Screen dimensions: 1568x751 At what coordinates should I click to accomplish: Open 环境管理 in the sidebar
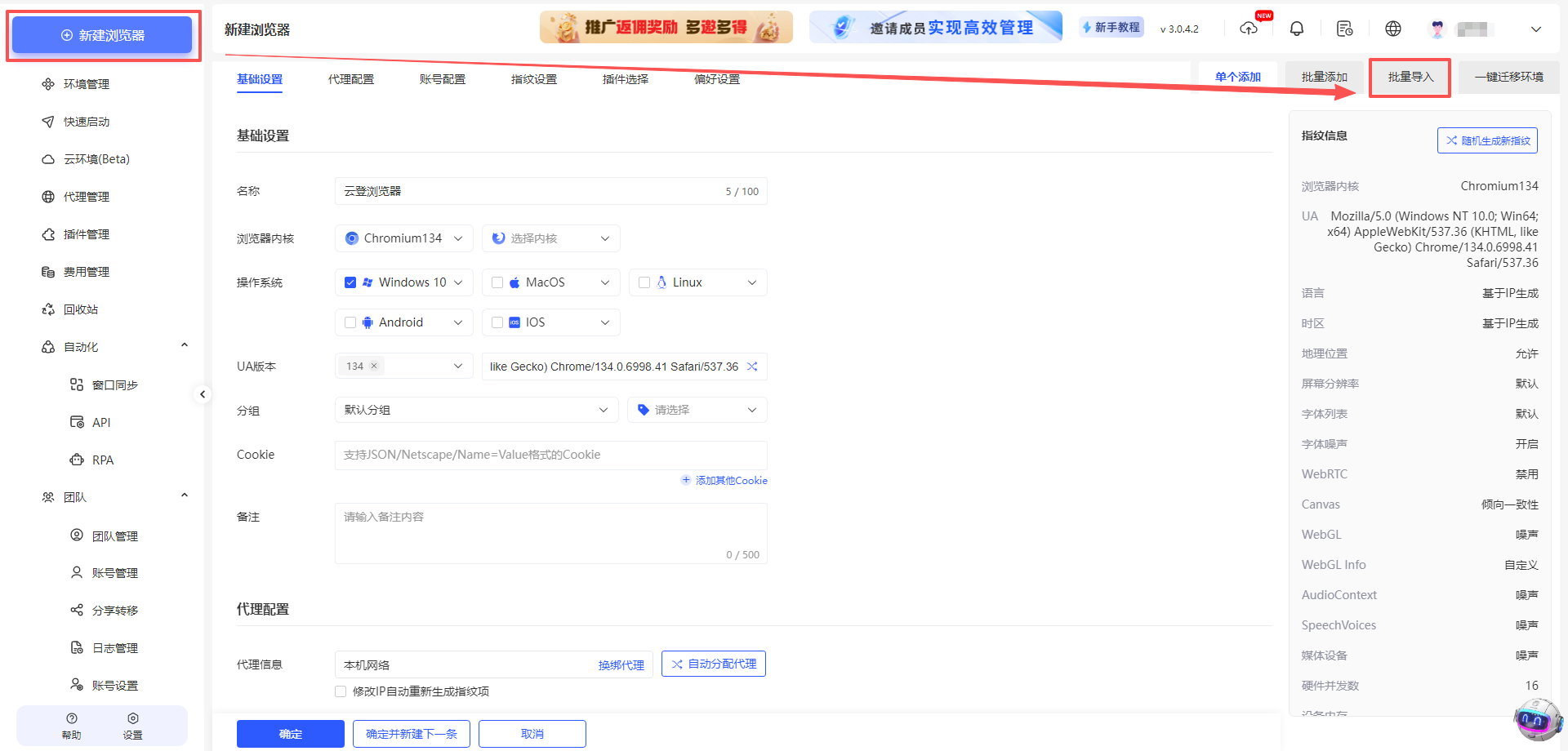85,83
